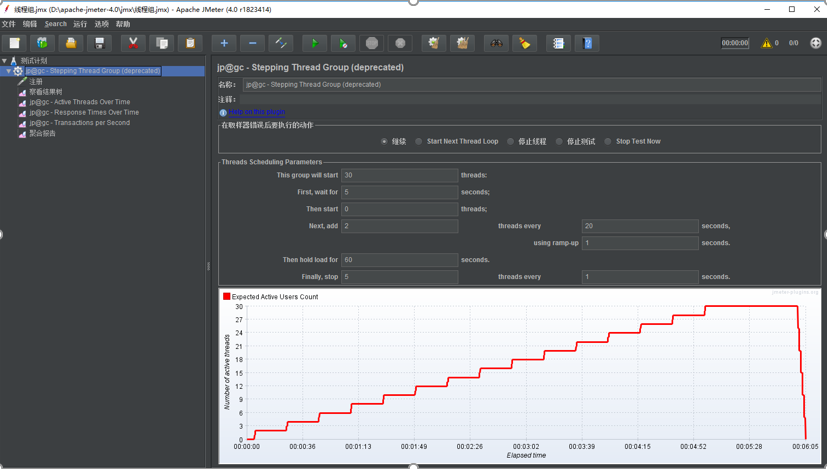Viewport: 827px width, 469px height.
Task: Select the Stop Test Now radio option
Action: tap(608, 141)
